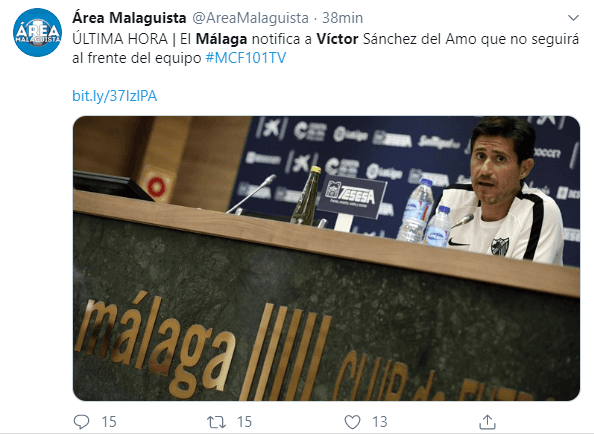This screenshot has height=435, width=594.
Task: Click the tweet text starting ÚLTIMA HORA
Action: pos(325,49)
